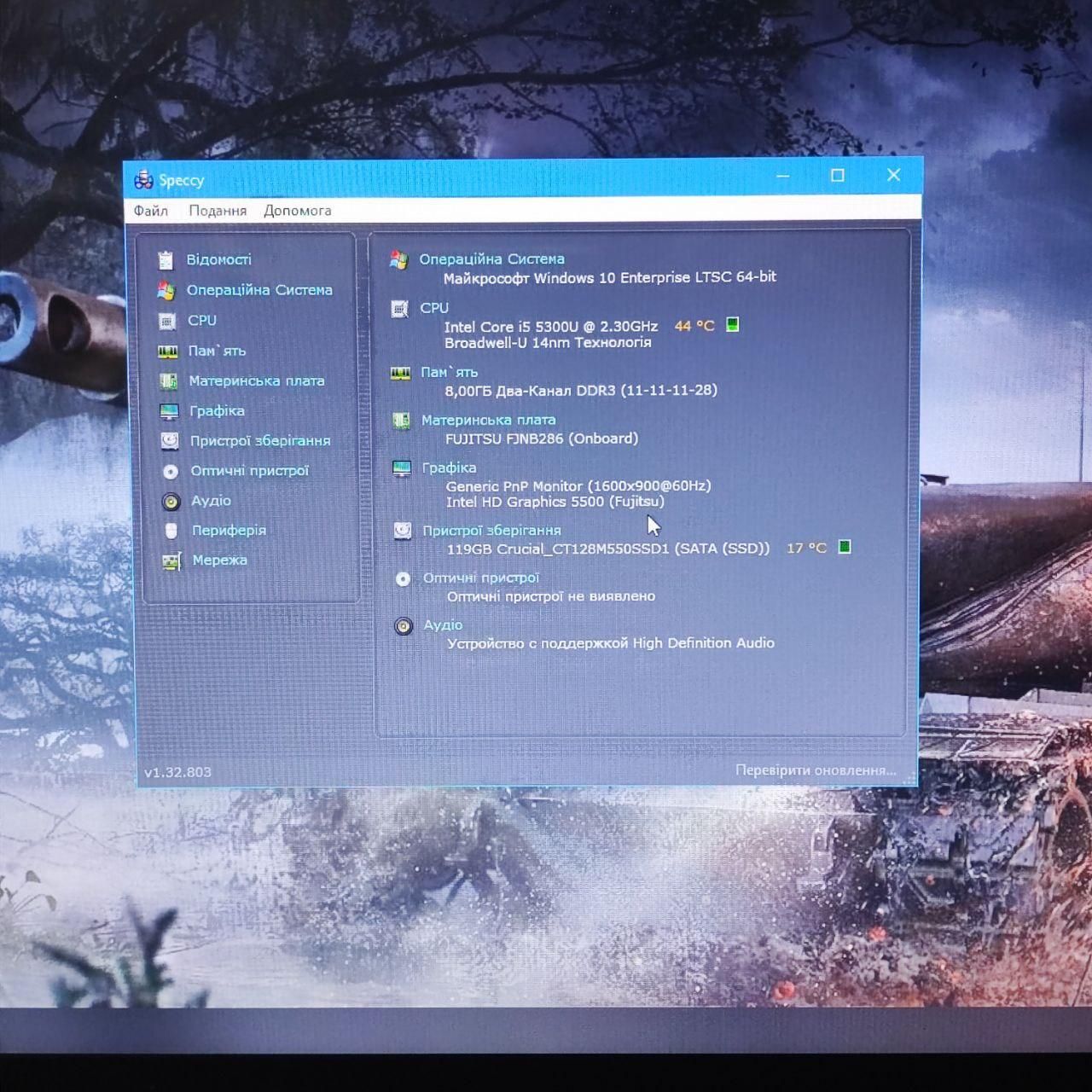Screen dimensions: 1092x1092
Task: Click the Перевірити оновлення link
Action: (x=816, y=770)
